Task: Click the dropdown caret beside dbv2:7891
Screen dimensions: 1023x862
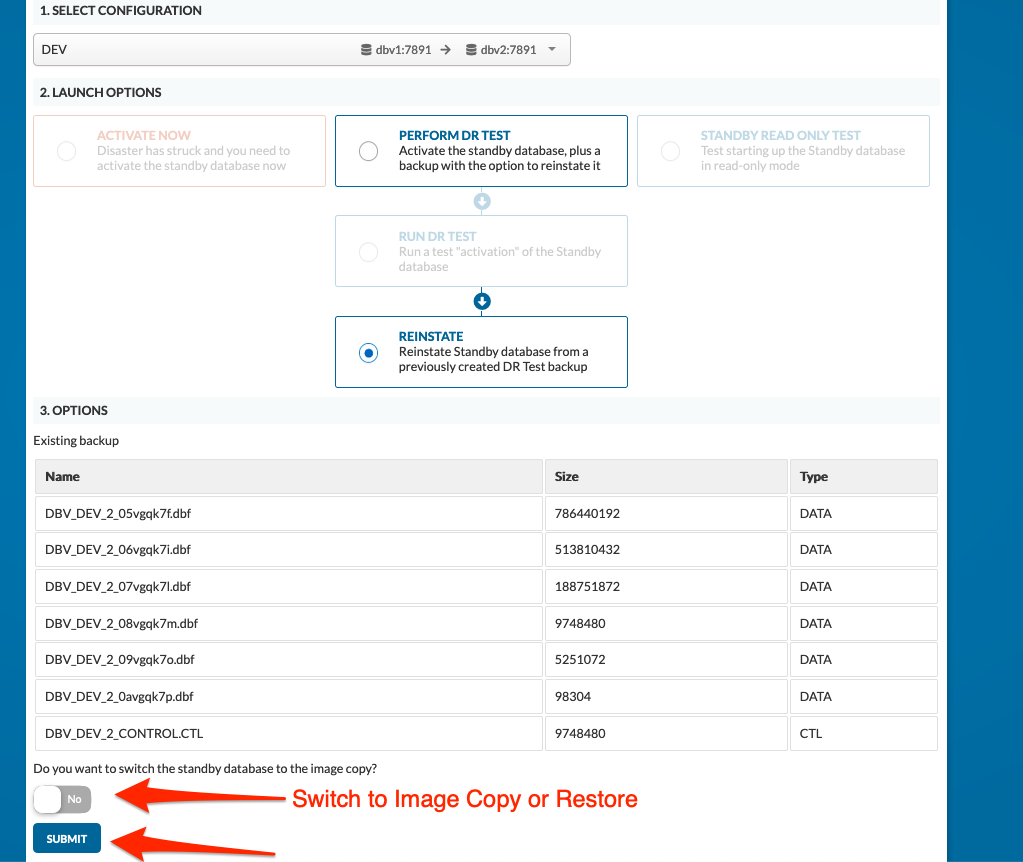Action: [x=552, y=50]
